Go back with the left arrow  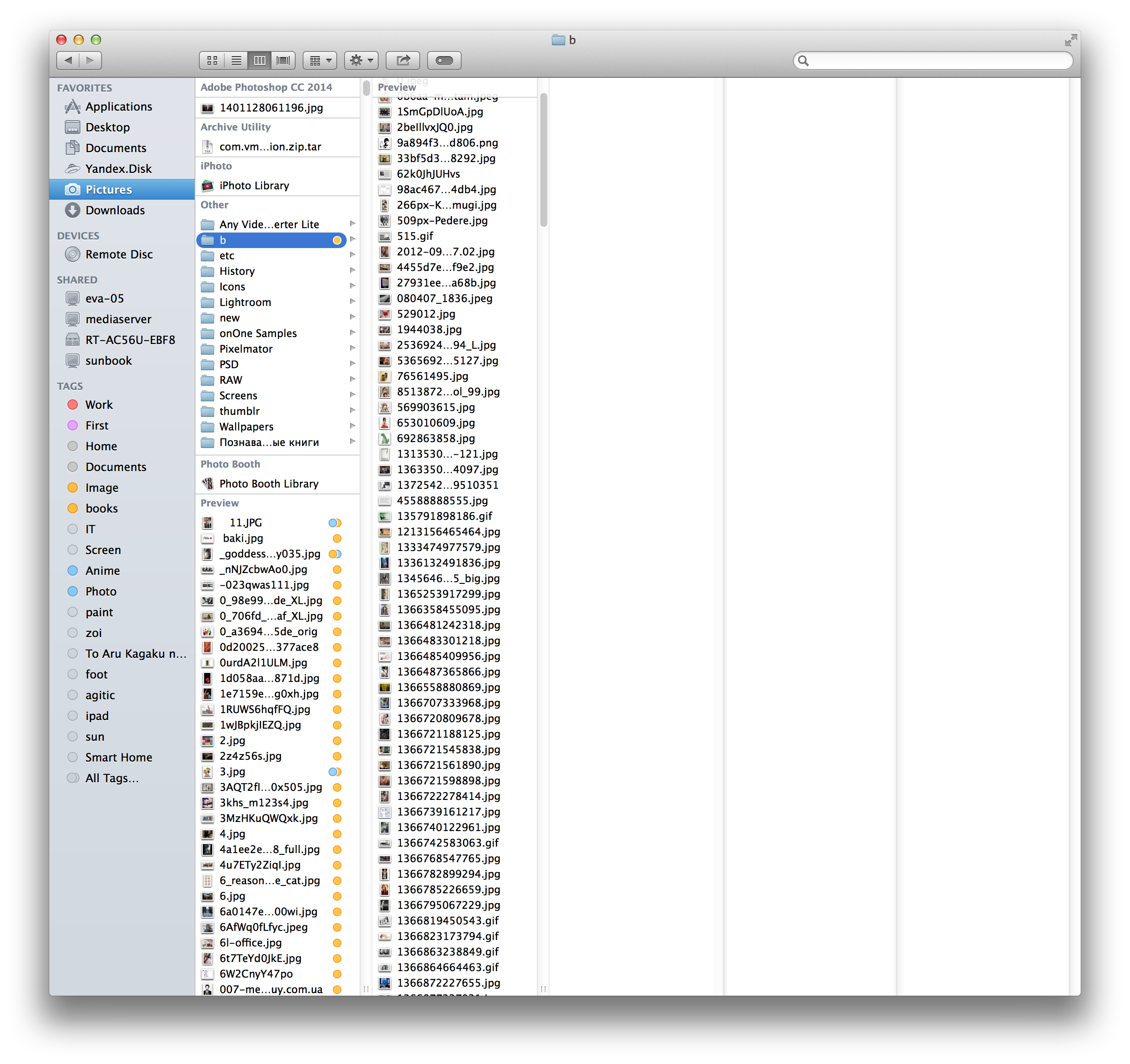tap(68, 60)
